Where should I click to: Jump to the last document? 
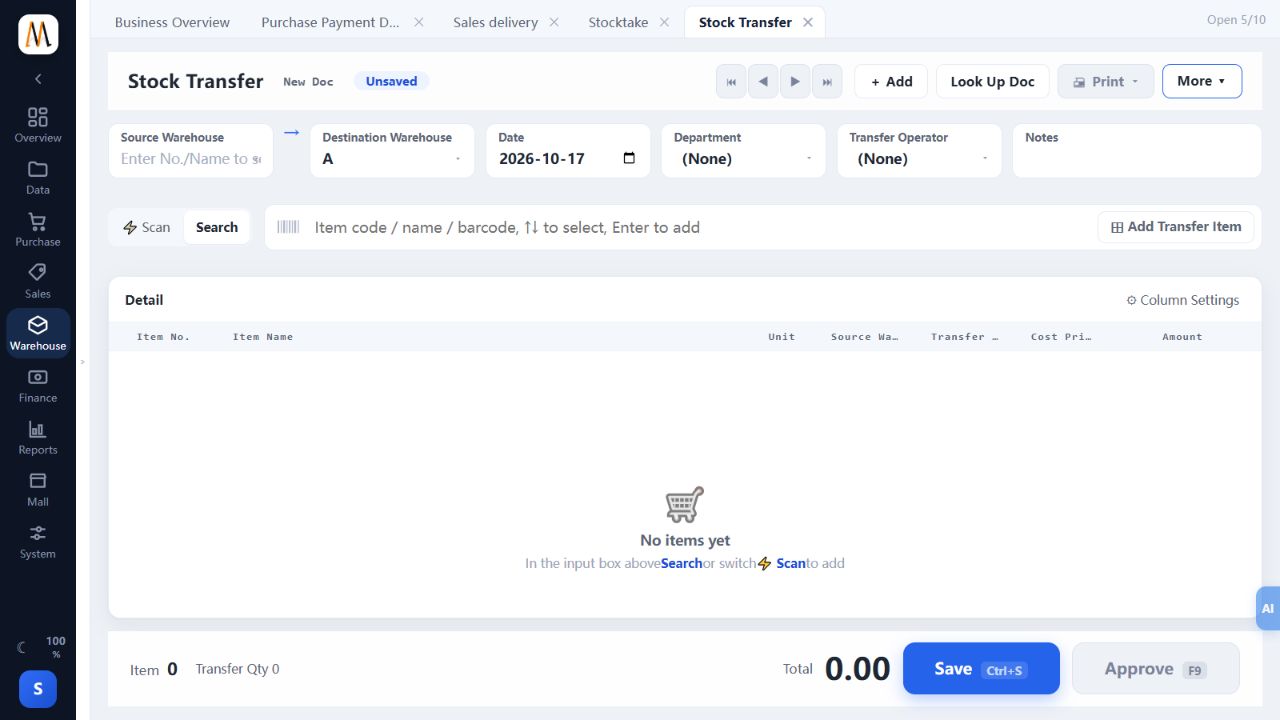pos(827,82)
